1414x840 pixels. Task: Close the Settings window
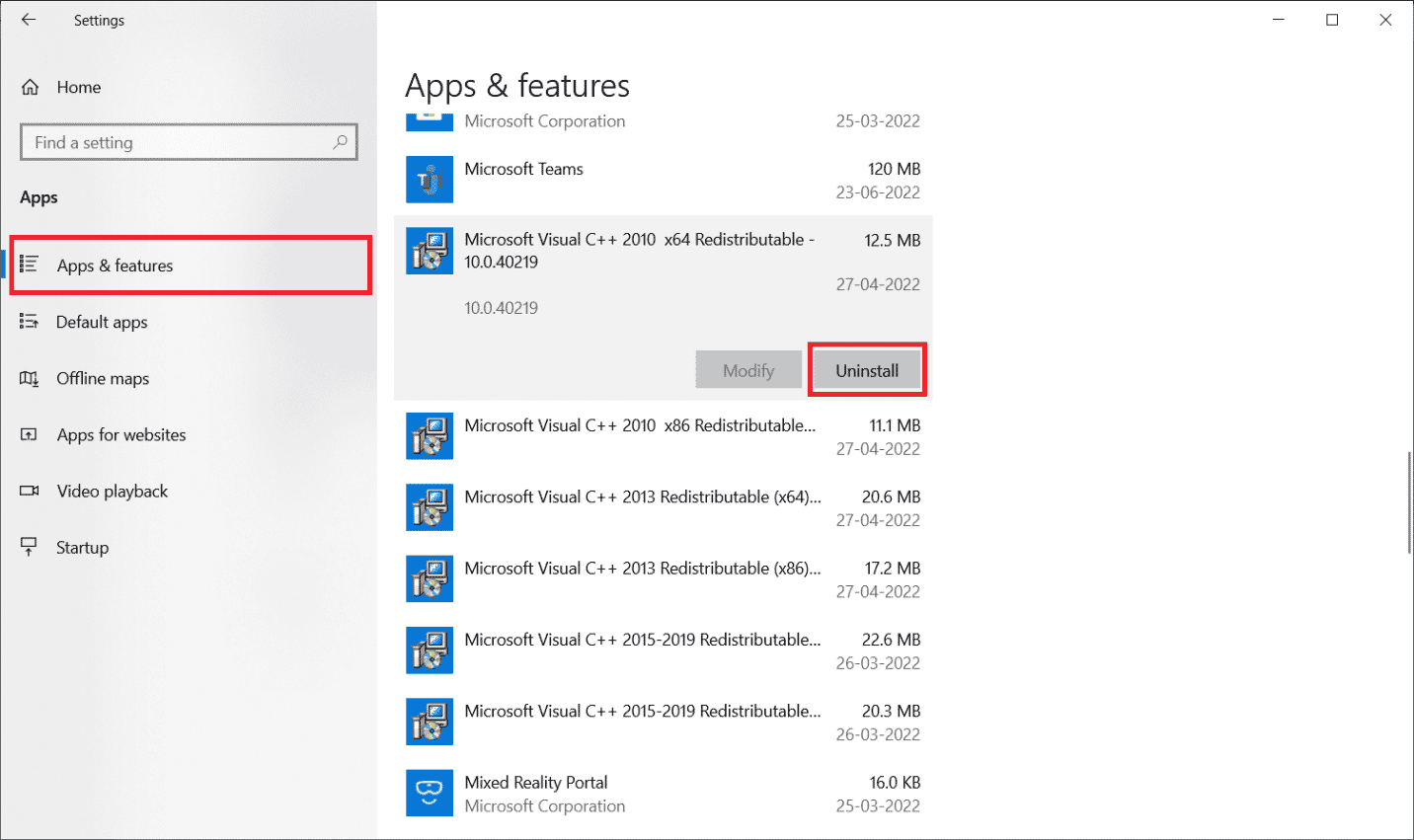(x=1385, y=20)
